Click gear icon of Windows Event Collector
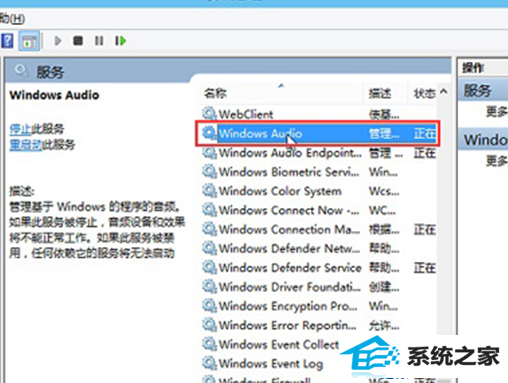 (209, 344)
